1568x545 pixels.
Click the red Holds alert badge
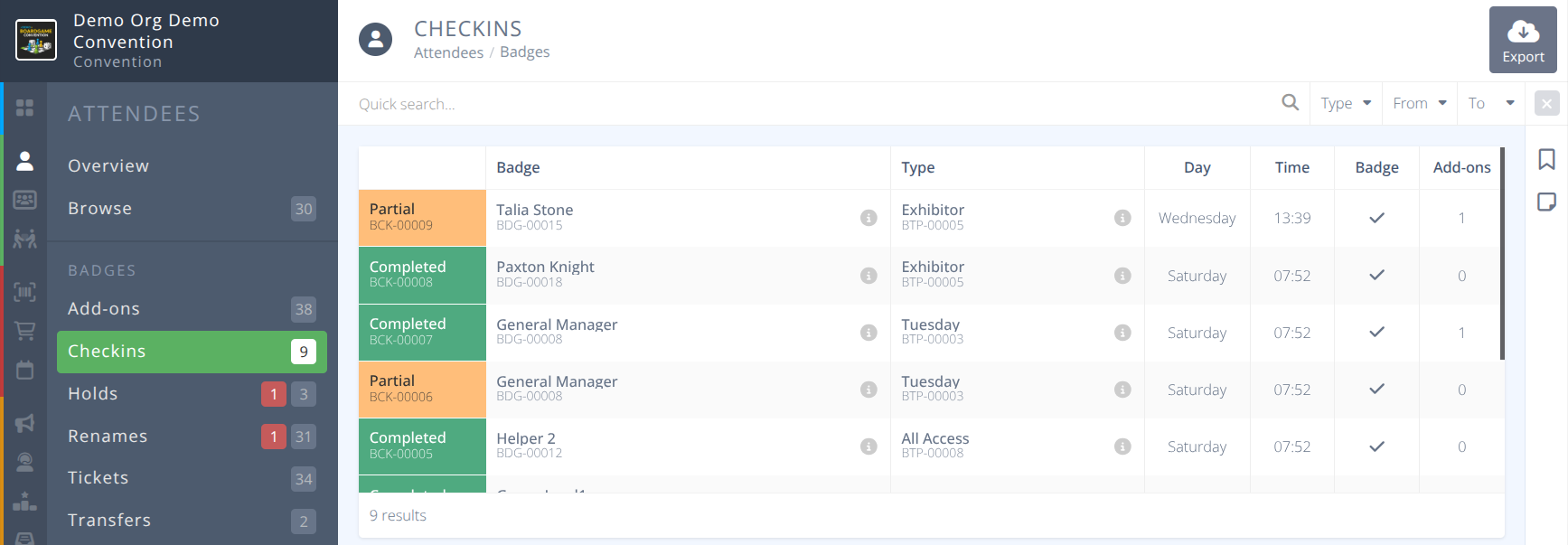click(x=274, y=394)
